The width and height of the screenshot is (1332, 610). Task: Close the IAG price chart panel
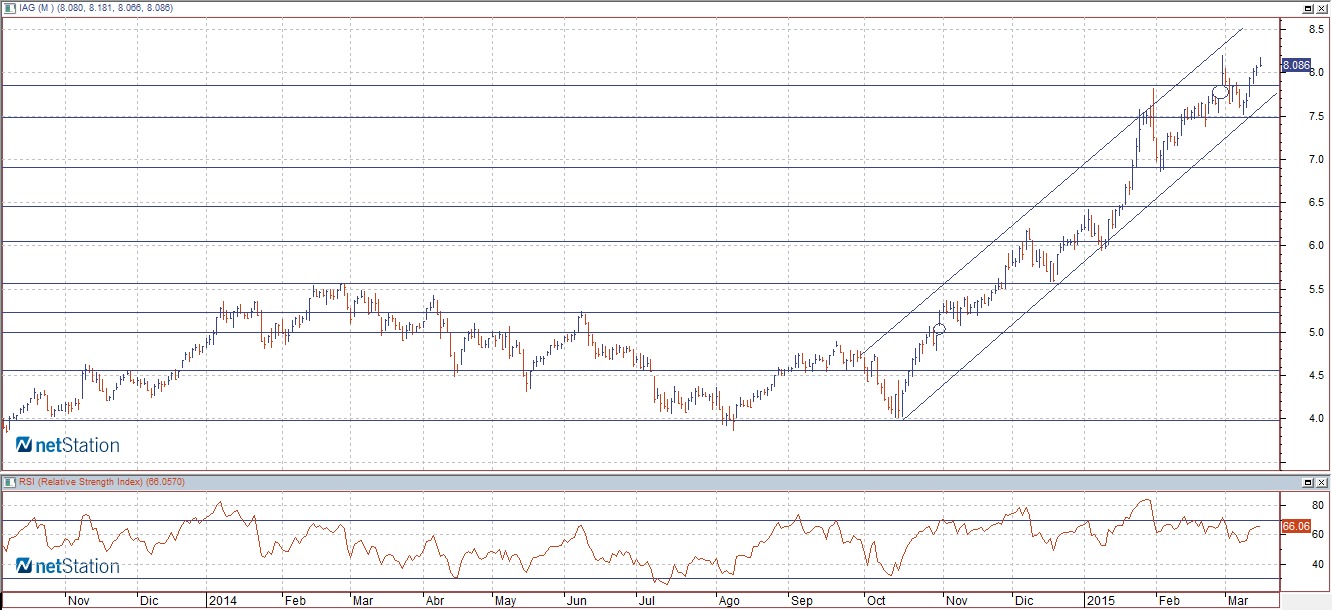(x=1321, y=8)
